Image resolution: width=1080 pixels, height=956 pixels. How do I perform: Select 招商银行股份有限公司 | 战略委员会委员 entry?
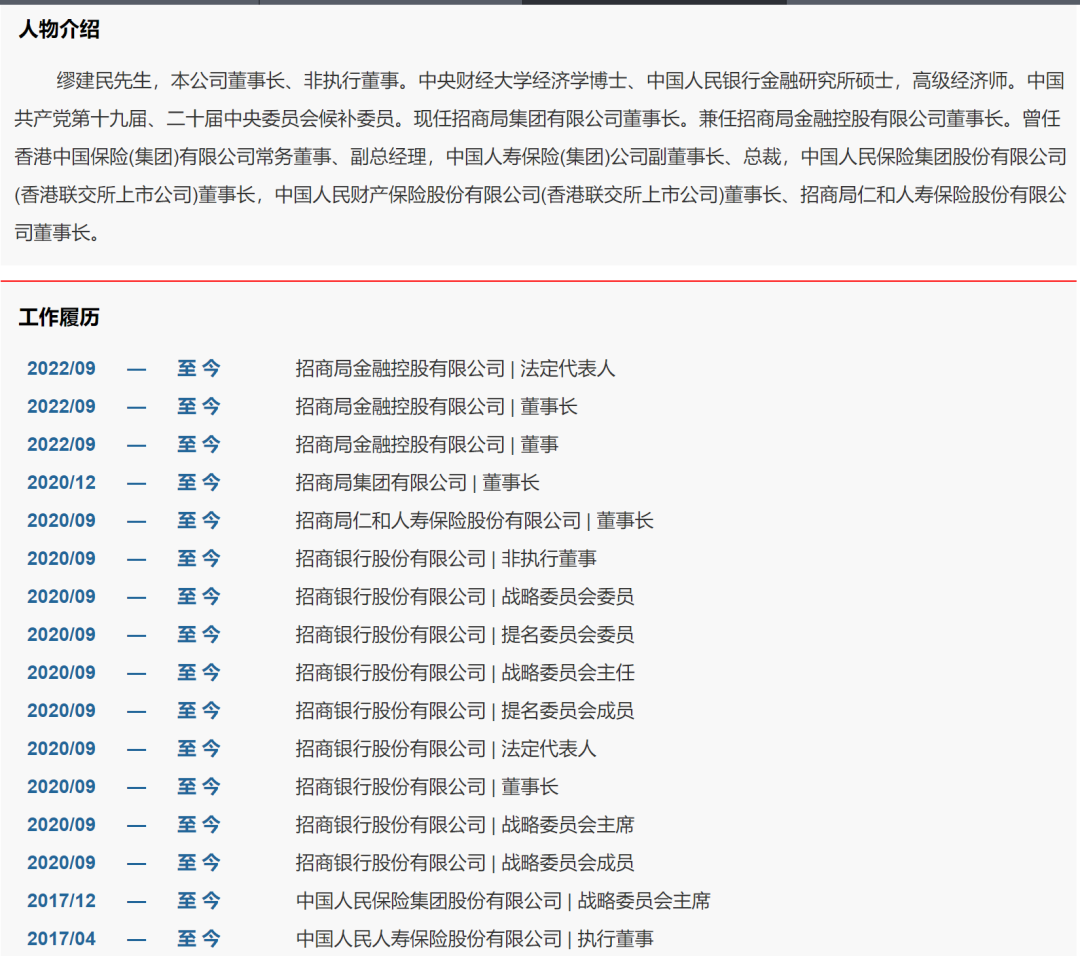tap(465, 596)
